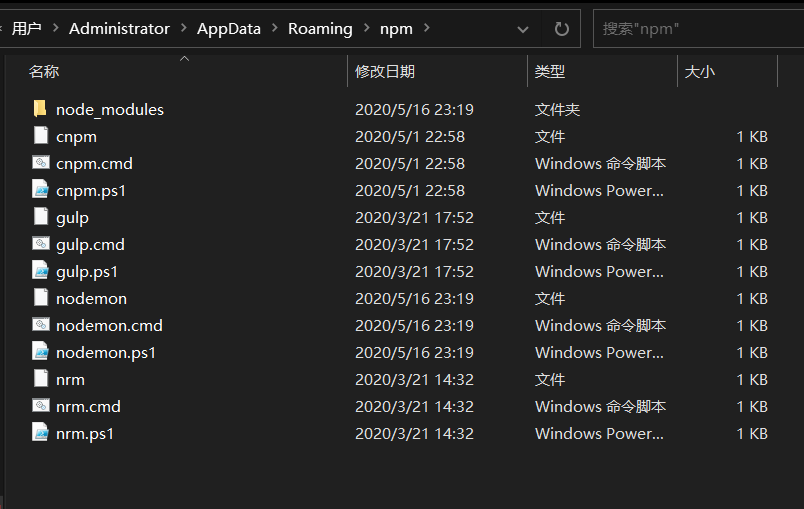Image resolution: width=804 pixels, height=509 pixels.
Task: Select the nrm.cmd file name
Action: (88, 406)
